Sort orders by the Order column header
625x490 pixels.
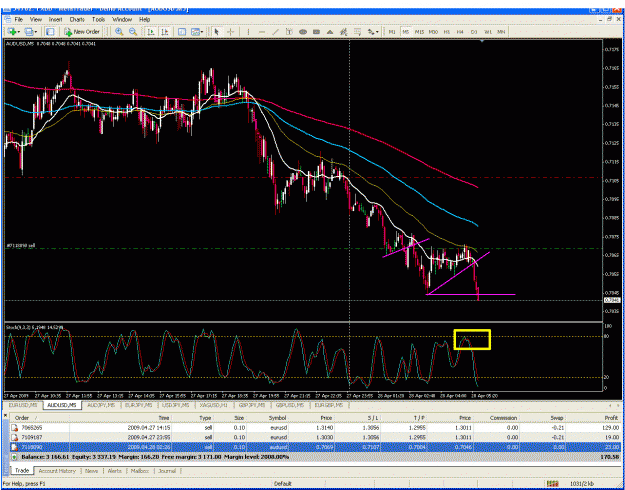pos(22,418)
